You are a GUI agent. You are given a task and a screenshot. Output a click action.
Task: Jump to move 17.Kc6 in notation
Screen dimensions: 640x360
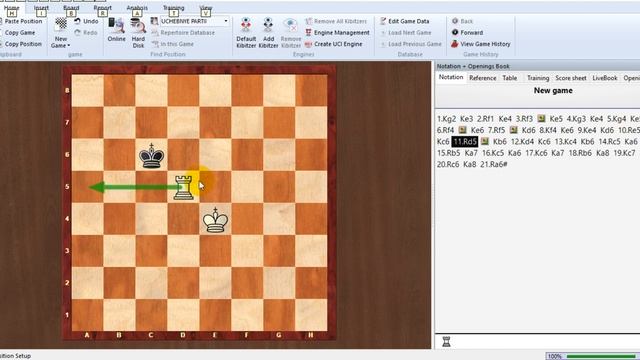pos(536,153)
